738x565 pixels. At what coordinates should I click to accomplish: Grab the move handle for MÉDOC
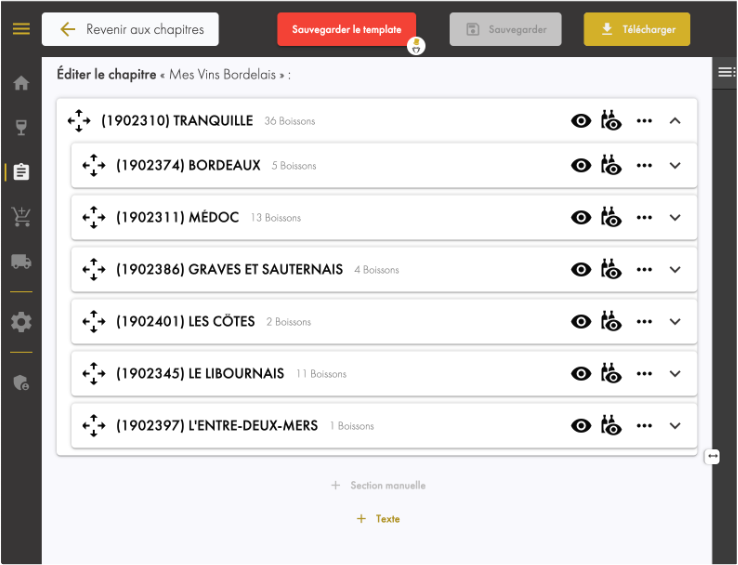coord(94,218)
